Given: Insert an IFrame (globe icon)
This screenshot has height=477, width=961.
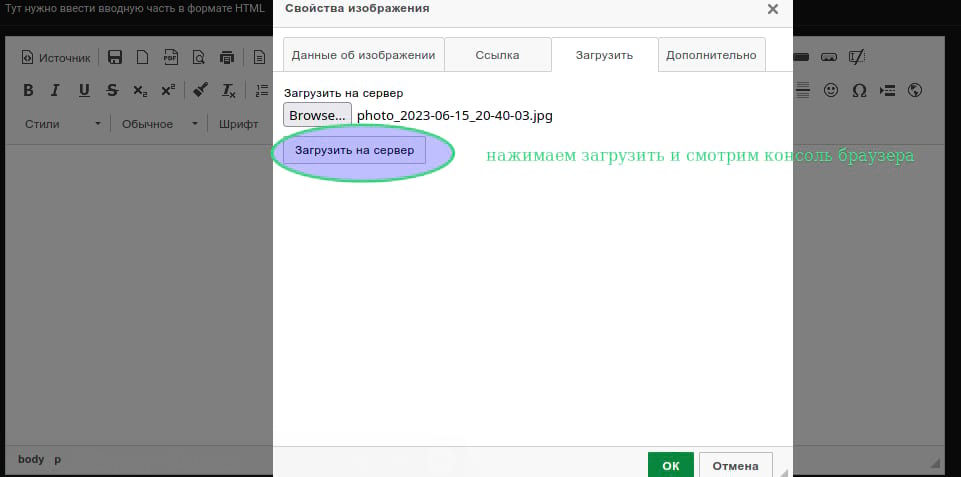Looking at the screenshot, I should click(x=915, y=91).
